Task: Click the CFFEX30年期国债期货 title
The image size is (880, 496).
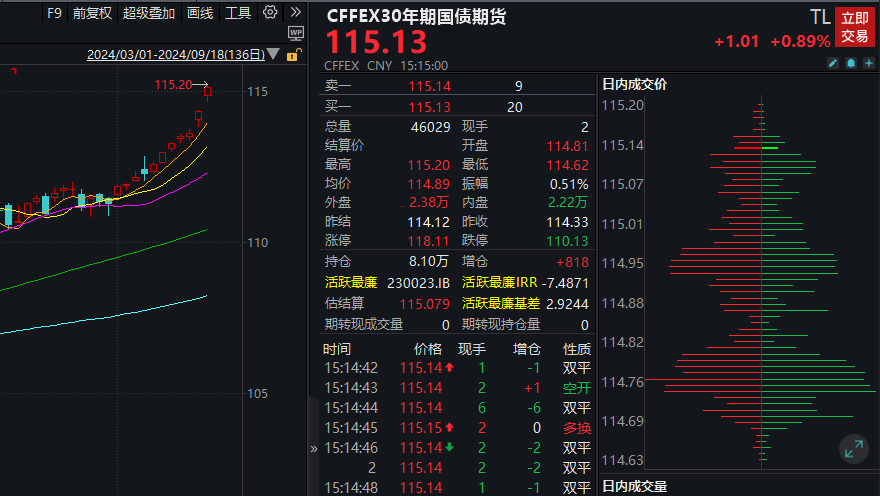Action: coord(416,16)
